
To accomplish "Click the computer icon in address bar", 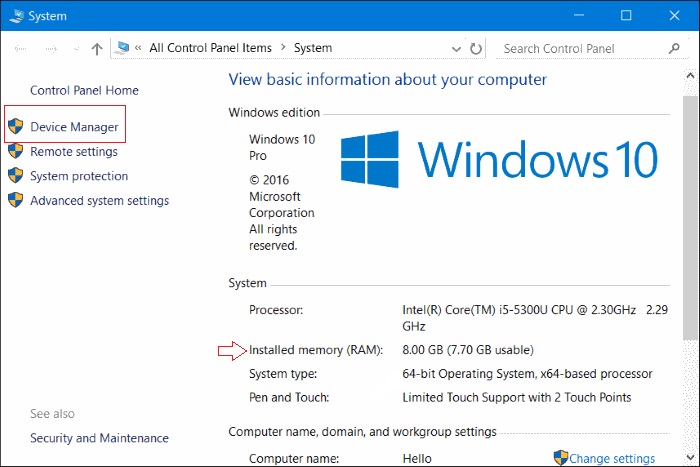I will [x=121, y=48].
